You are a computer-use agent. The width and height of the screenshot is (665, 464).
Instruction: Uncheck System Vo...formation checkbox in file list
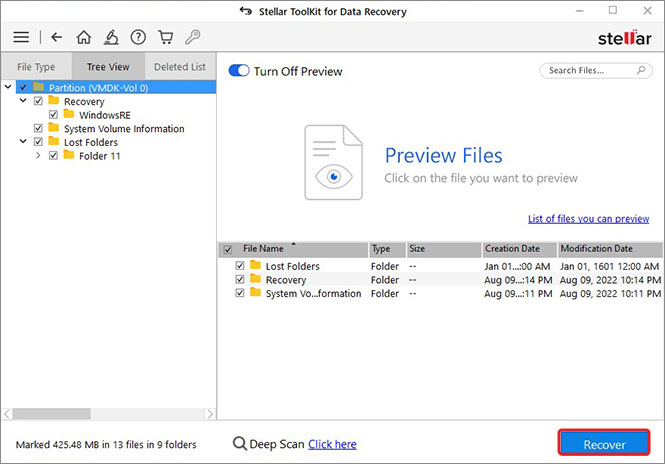[240, 293]
